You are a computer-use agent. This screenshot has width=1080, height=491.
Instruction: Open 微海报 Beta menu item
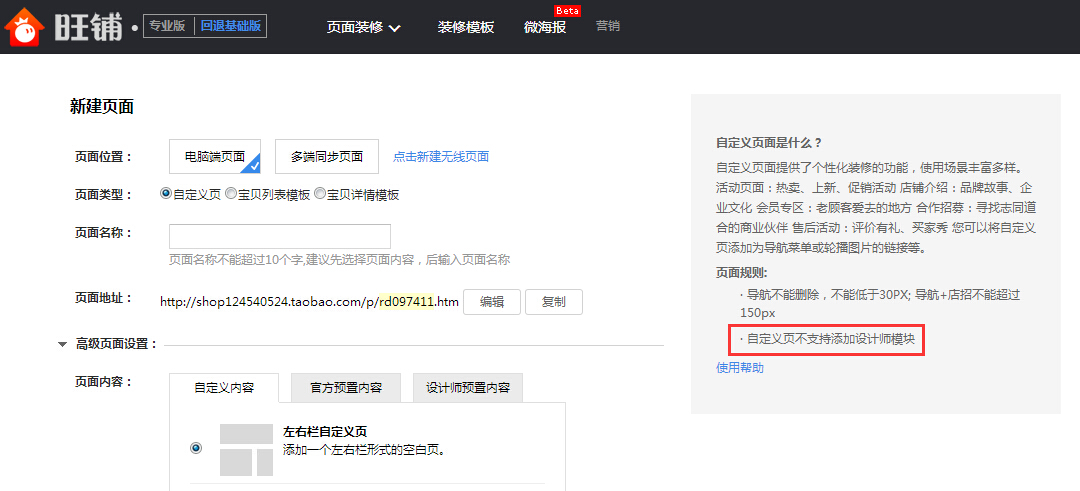coord(545,28)
